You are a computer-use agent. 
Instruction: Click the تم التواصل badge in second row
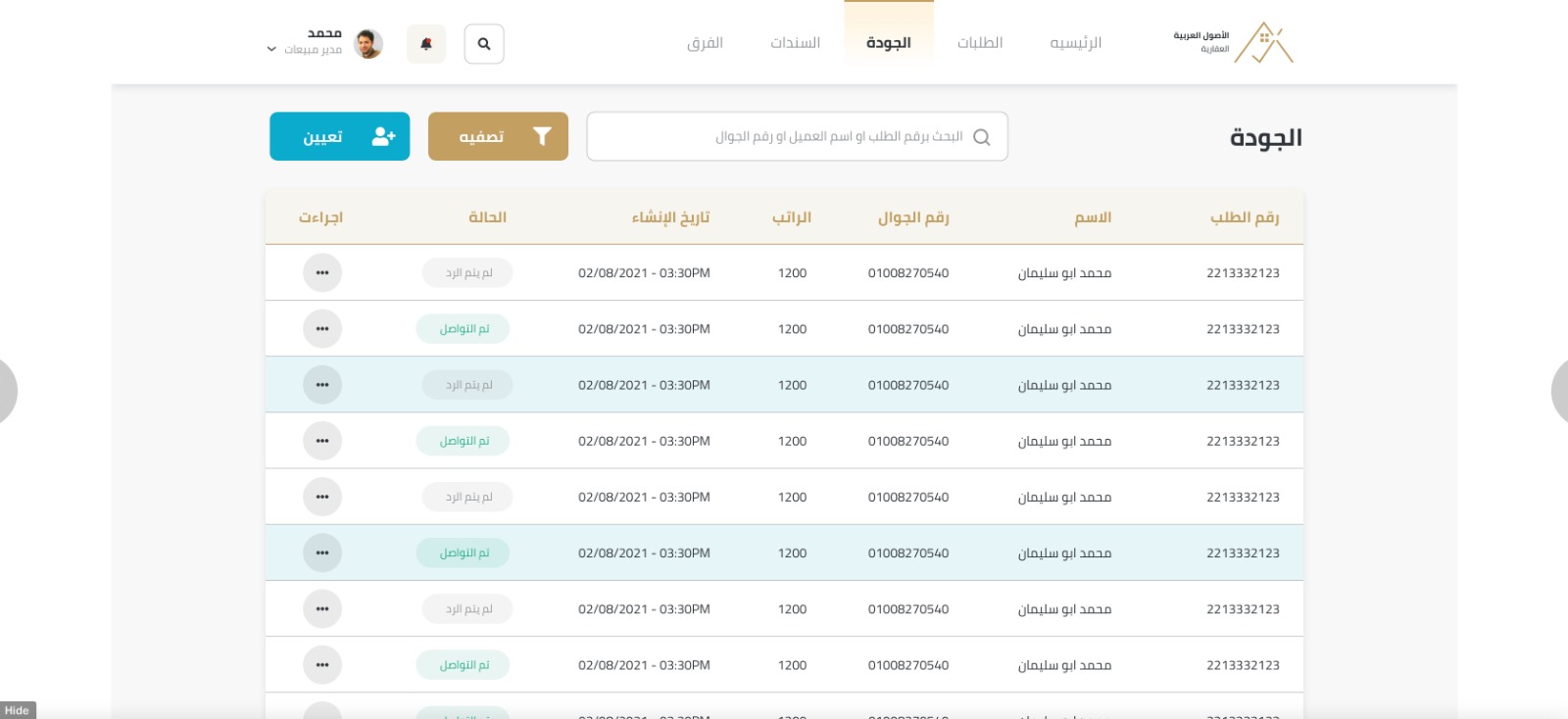coord(463,328)
